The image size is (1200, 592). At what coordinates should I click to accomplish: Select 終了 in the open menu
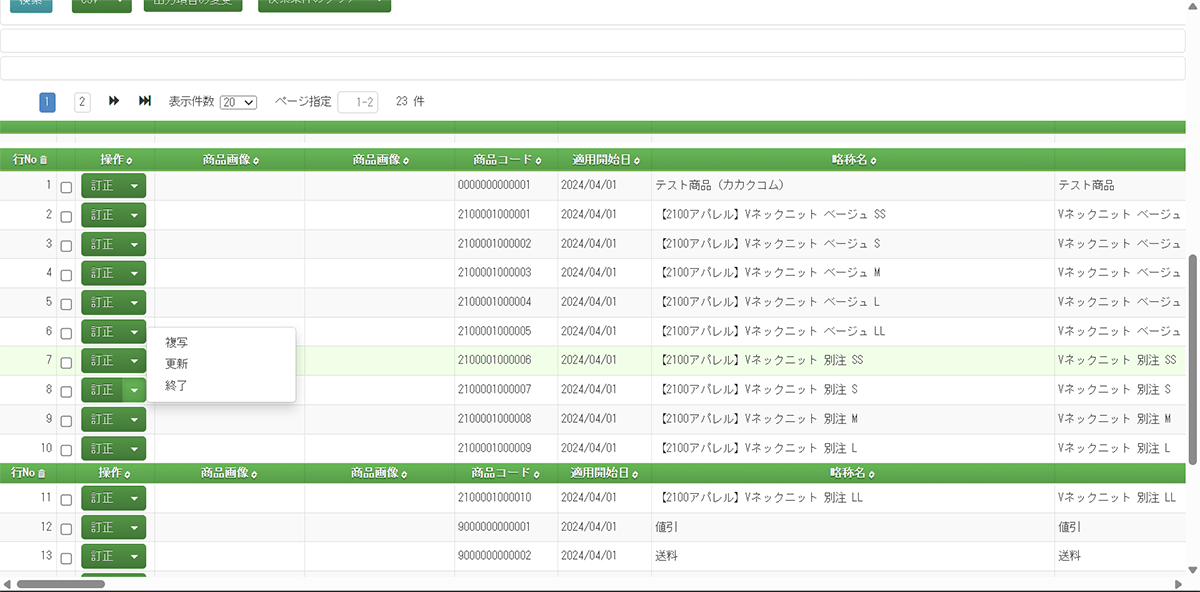[176, 385]
